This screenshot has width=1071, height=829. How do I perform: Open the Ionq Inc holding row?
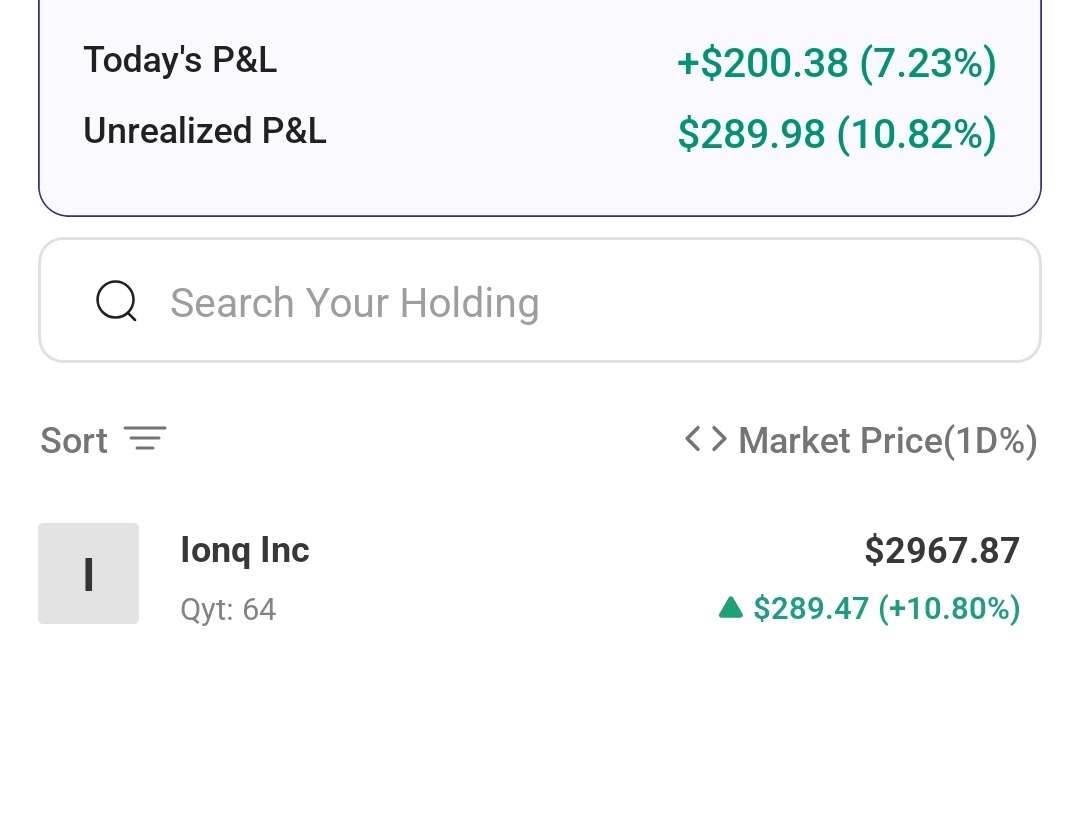(529, 574)
